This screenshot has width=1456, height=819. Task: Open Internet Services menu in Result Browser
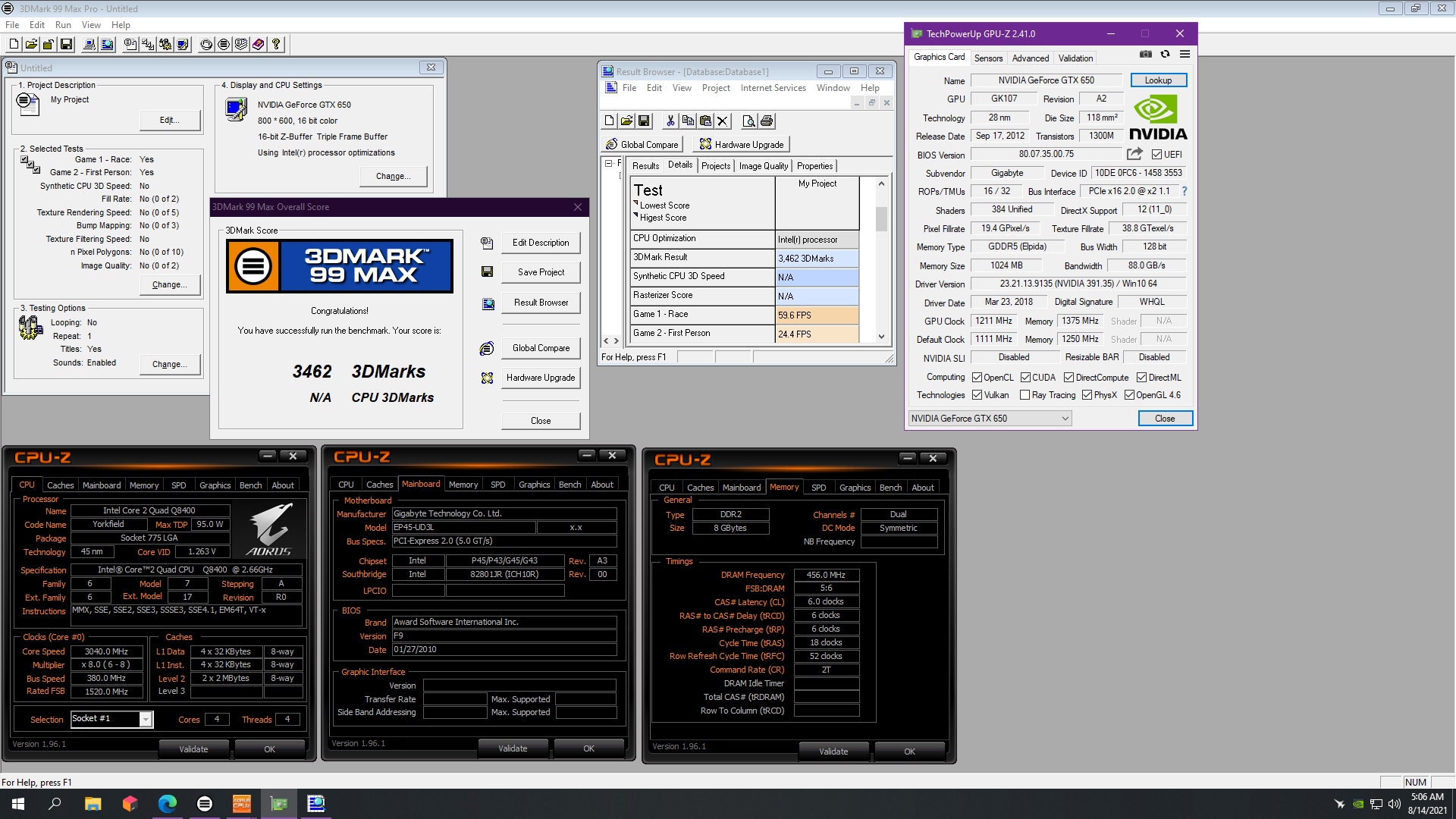click(x=773, y=88)
